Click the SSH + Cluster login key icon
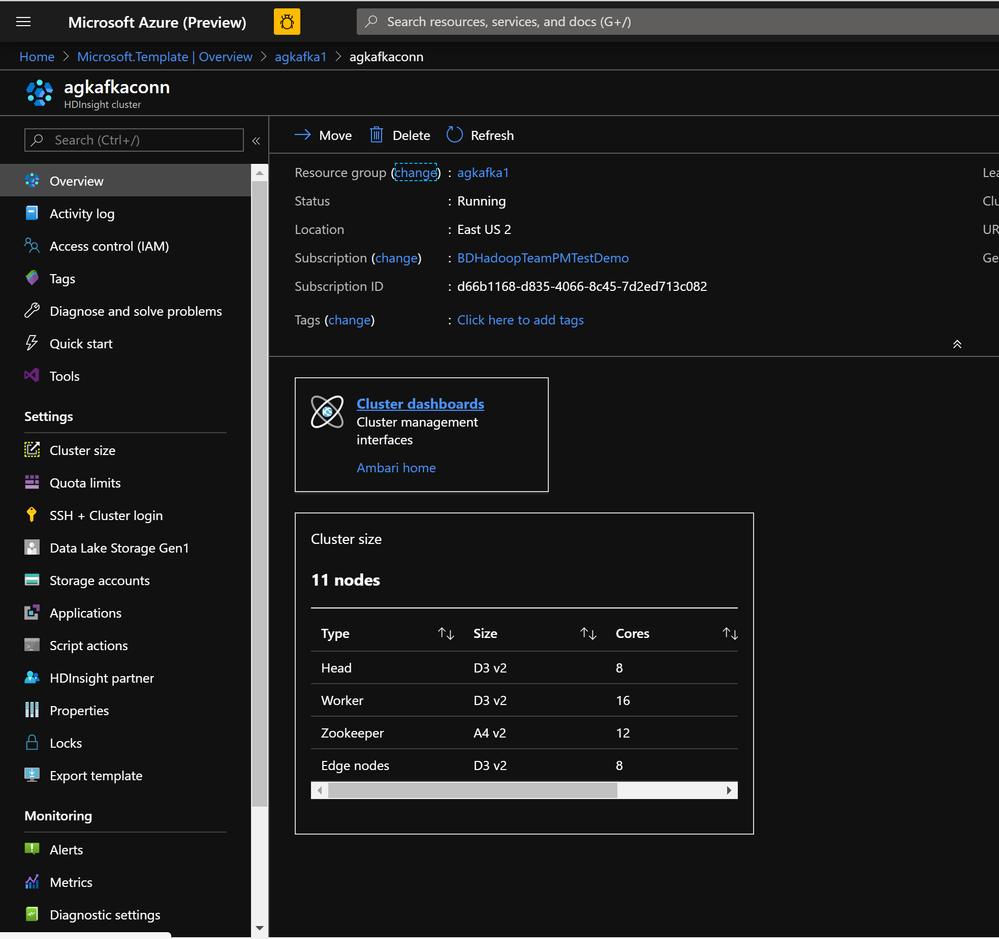 (32, 515)
